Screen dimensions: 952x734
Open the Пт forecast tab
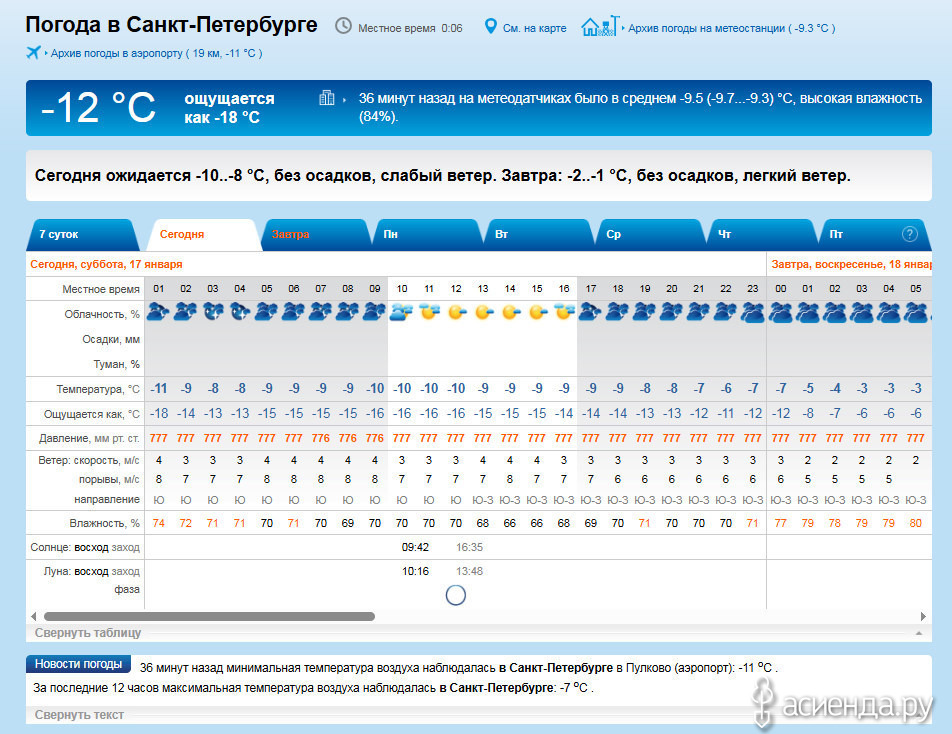(x=836, y=234)
